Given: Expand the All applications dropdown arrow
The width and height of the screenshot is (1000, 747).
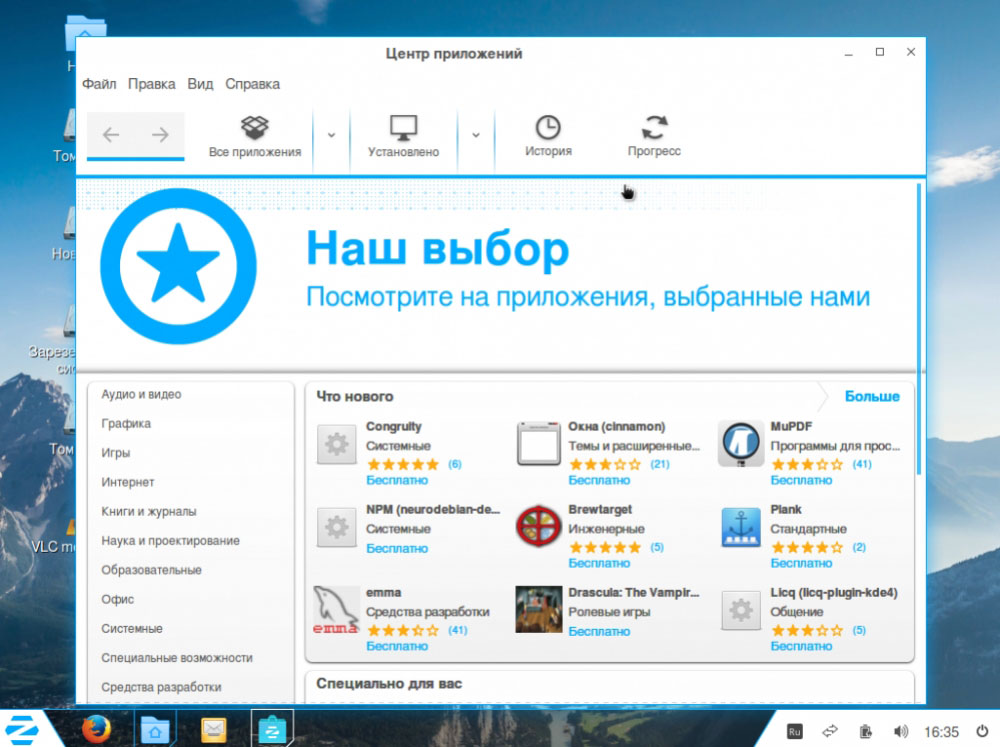Looking at the screenshot, I should [331, 135].
